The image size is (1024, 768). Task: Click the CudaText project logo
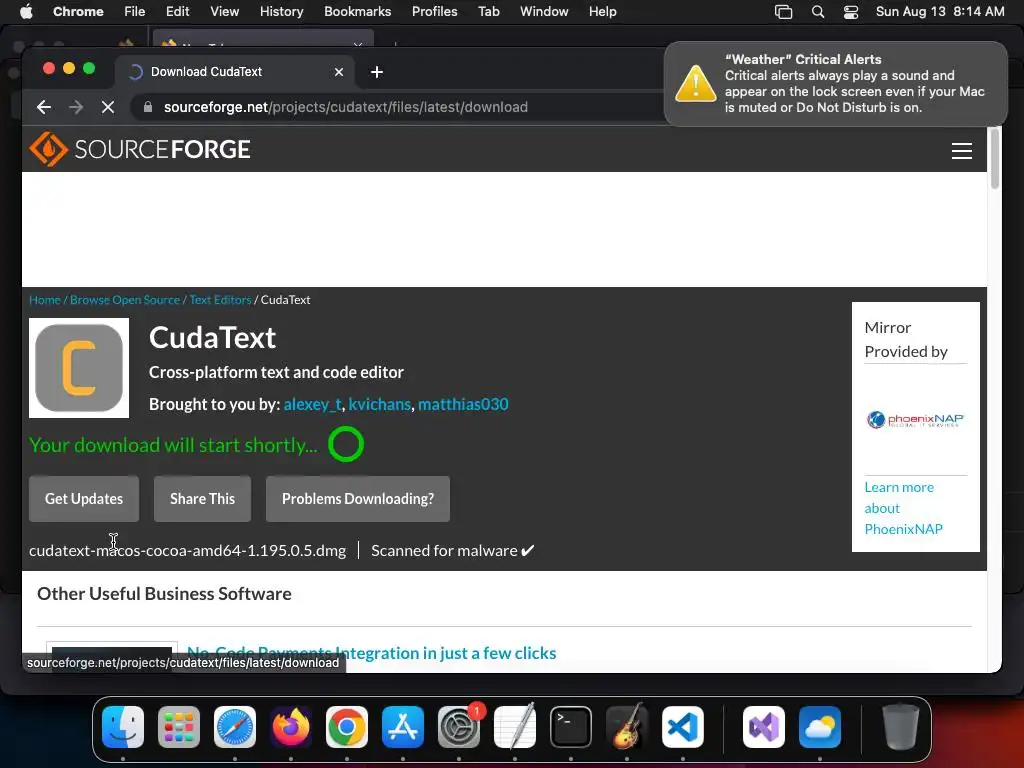pos(79,368)
